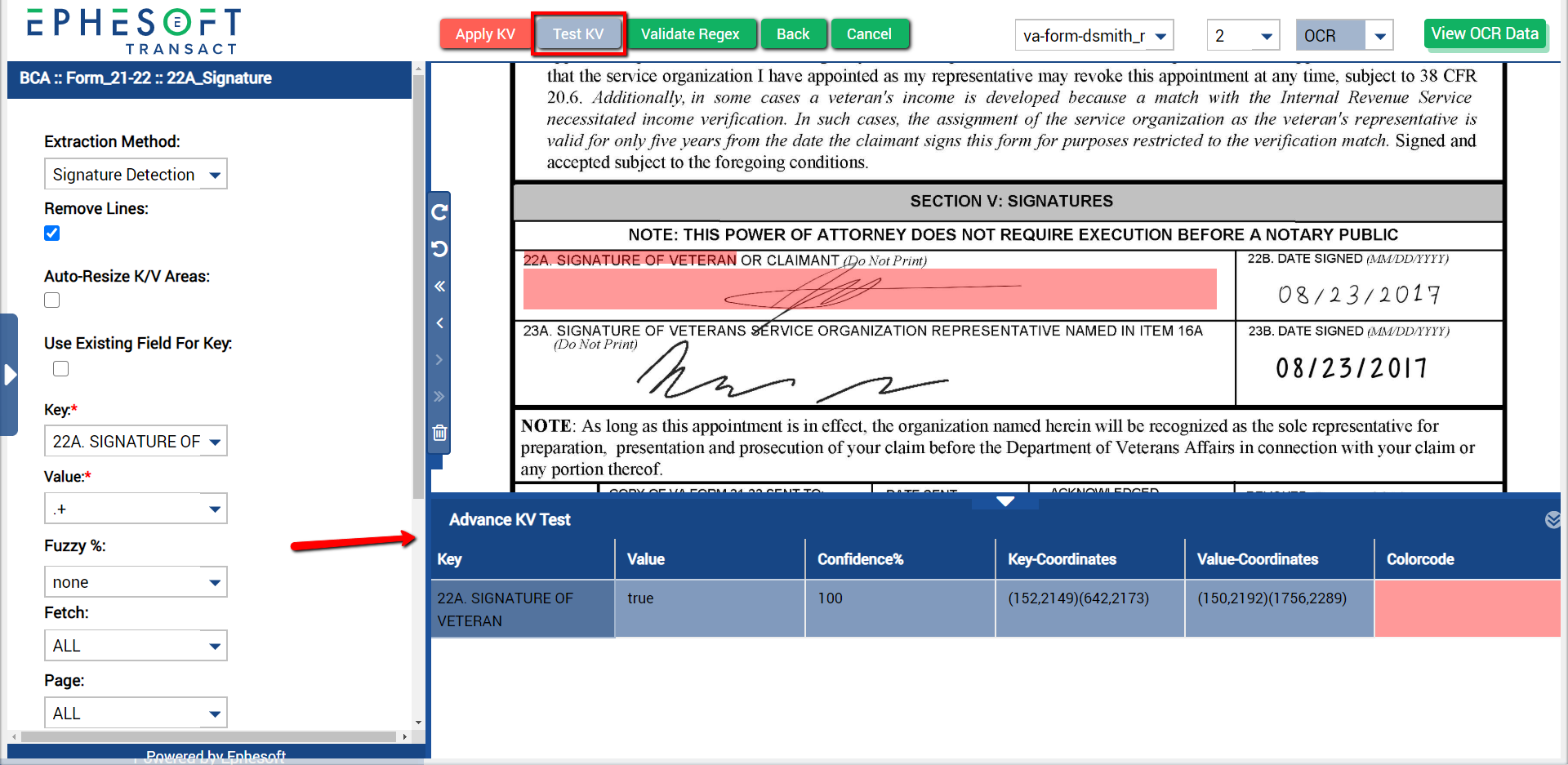Click the Colorcode column header
This screenshot has height=765, width=1568.
[1468, 559]
